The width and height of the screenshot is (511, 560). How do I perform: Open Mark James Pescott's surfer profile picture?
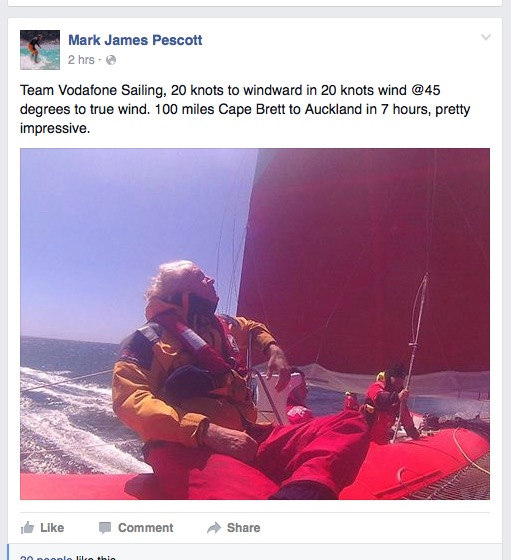[x=40, y=50]
